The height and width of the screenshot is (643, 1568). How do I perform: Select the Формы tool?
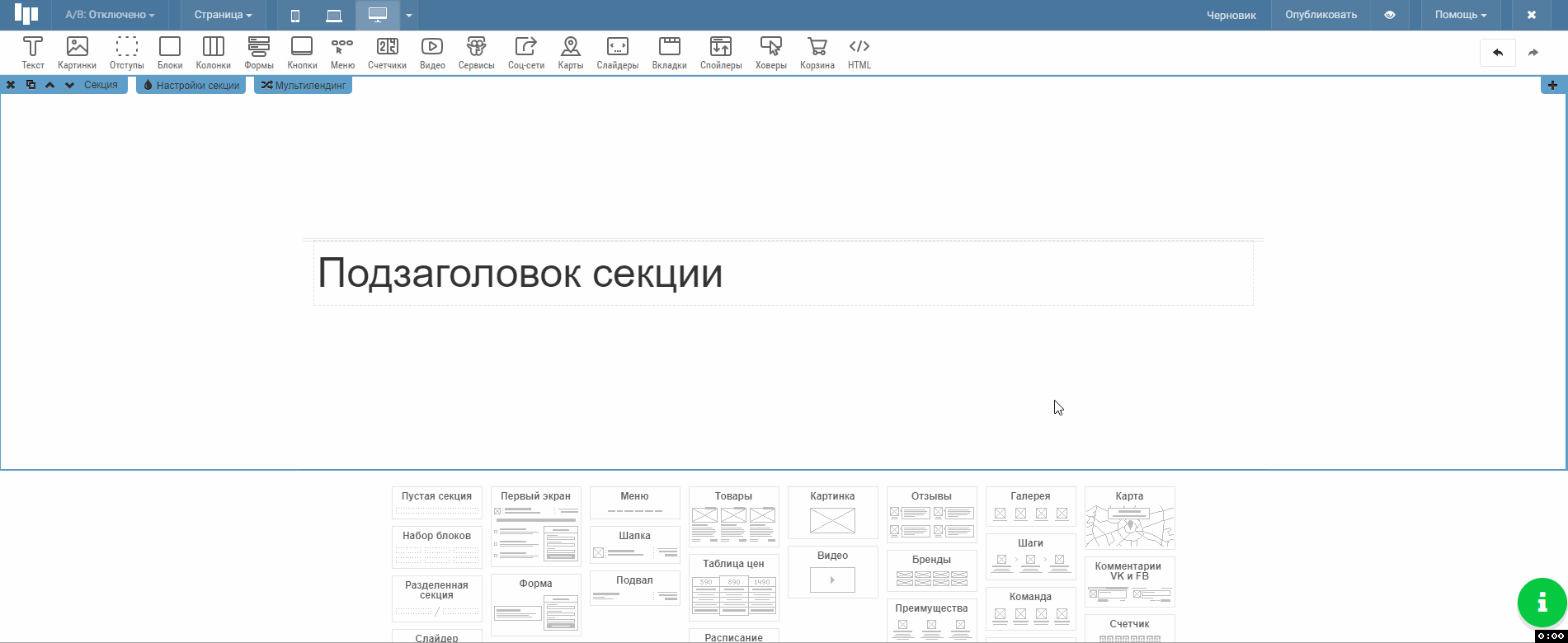pos(259,53)
